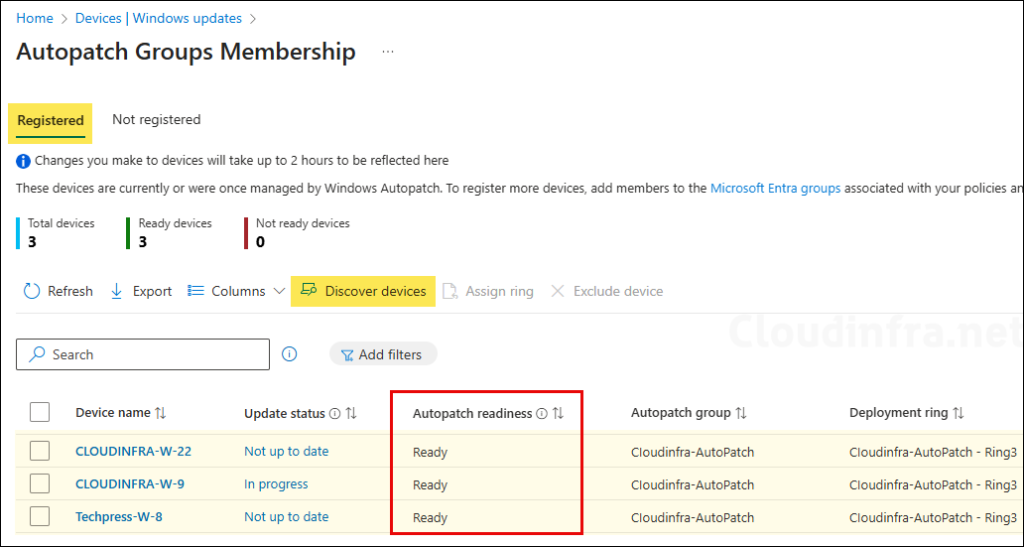Select the Registered tab
This screenshot has width=1024, height=547.
50,121
